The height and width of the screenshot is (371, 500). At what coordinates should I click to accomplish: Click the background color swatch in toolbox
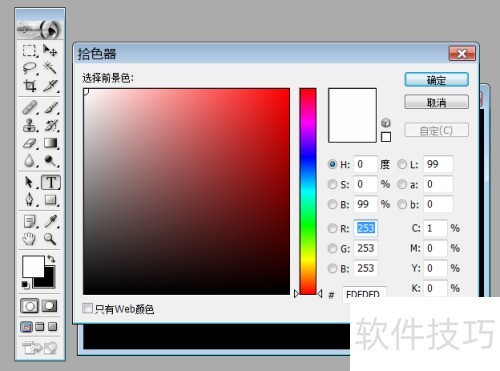pos(49,282)
